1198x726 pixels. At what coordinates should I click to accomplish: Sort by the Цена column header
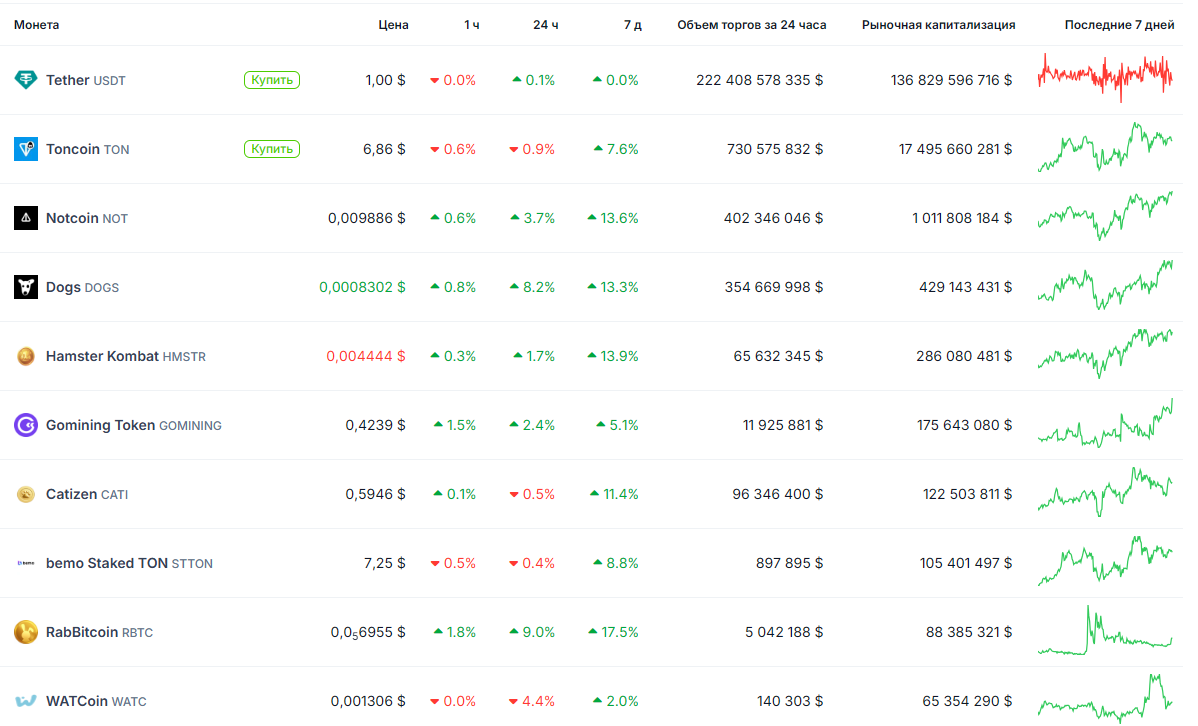coord(393,24)
